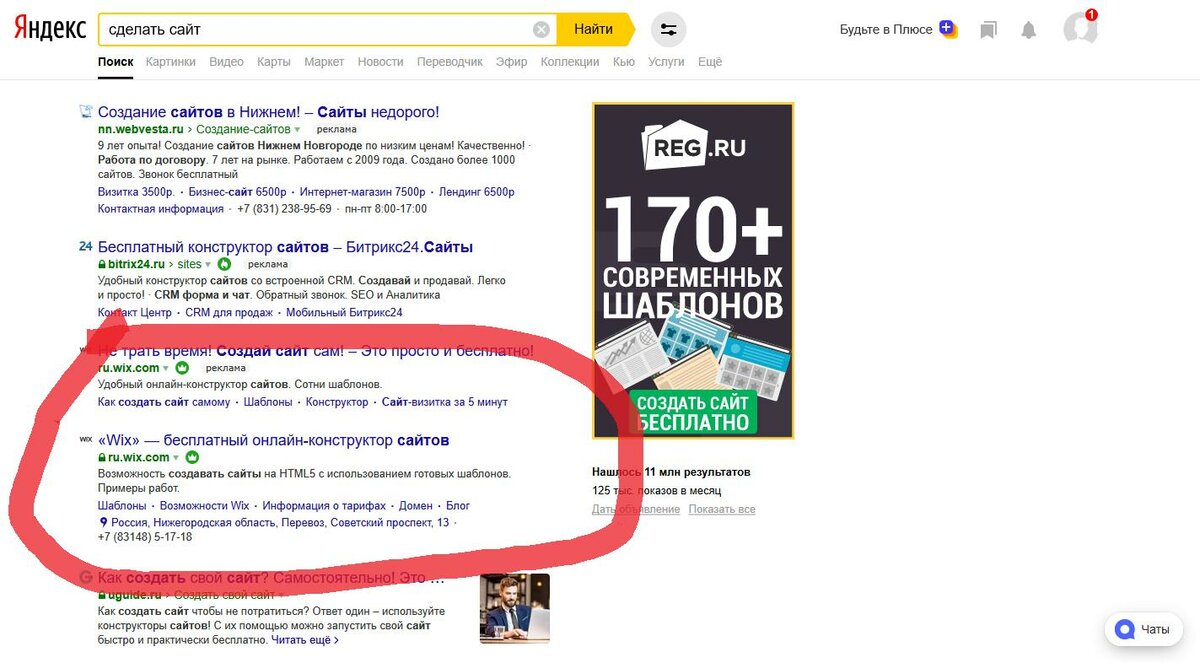Viewport: 1200px width, 663px height.
Task: Expand dropdown arrow after ru.wix.com ad
Action: tap(166, 369)
